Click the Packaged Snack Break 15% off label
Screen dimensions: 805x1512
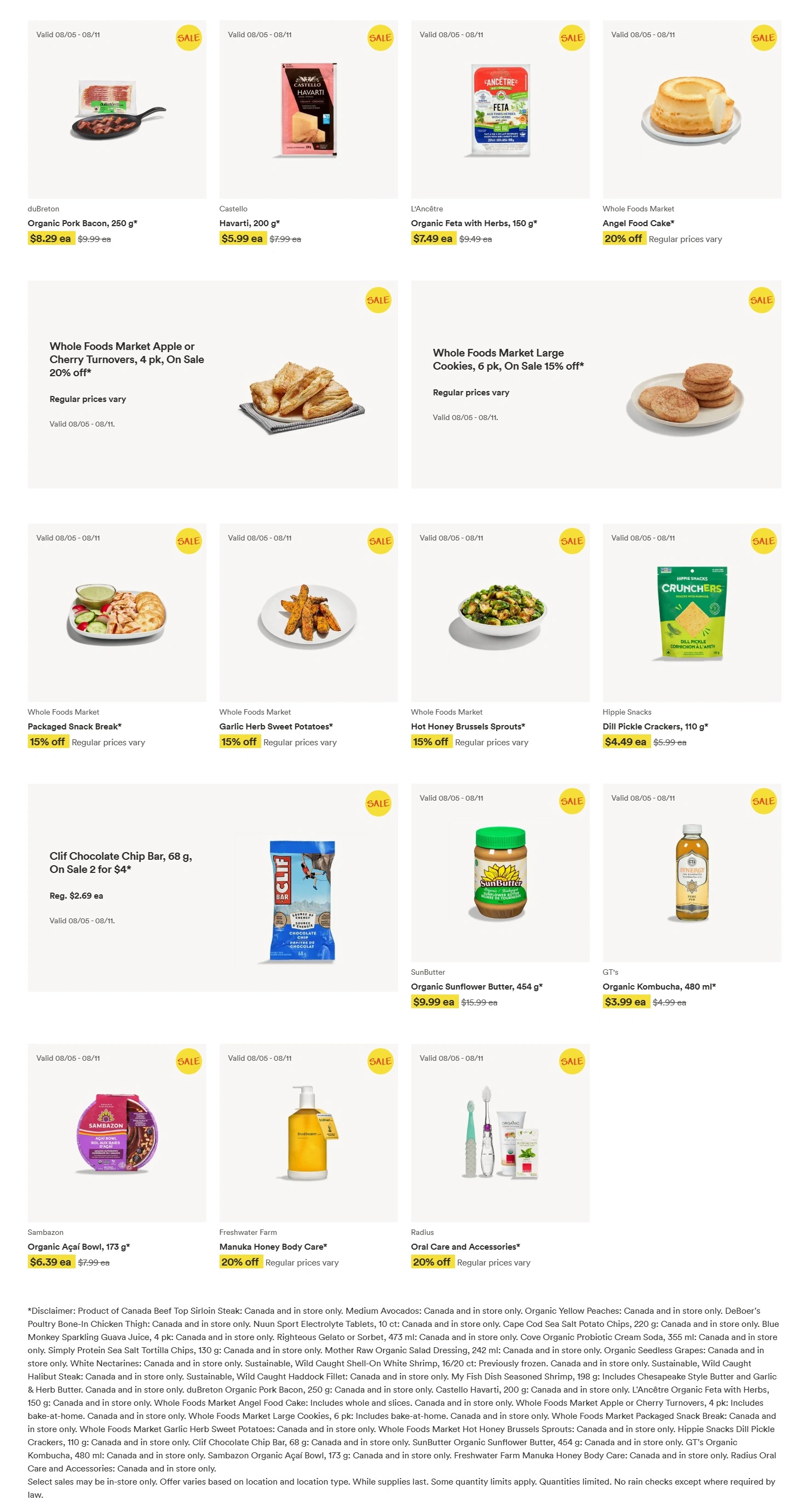[x=47, y=741]
